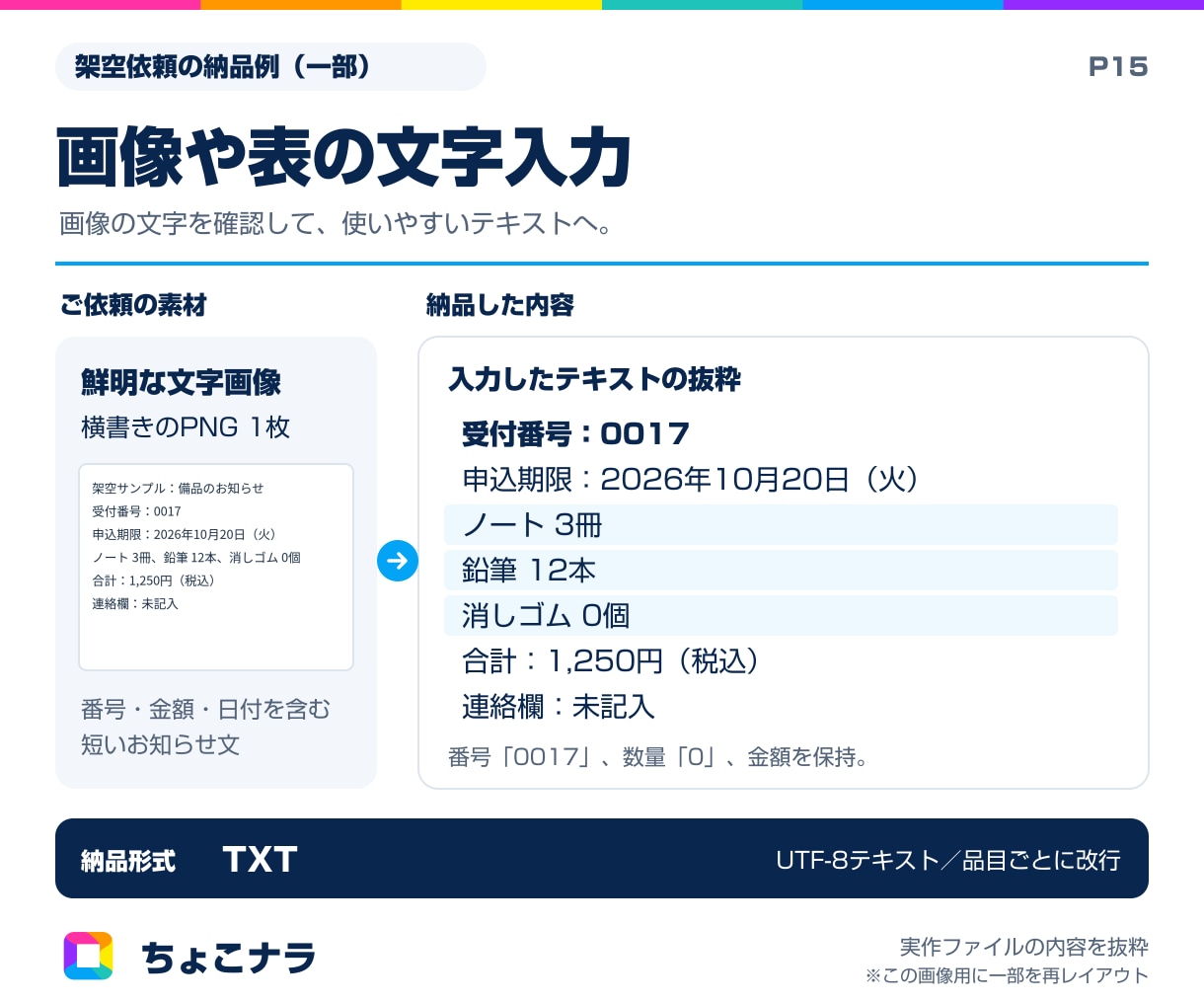Click the large "連絡欄：未記入" line
This screenshot has height=1003, width=1204.
[x=559, y=706]
